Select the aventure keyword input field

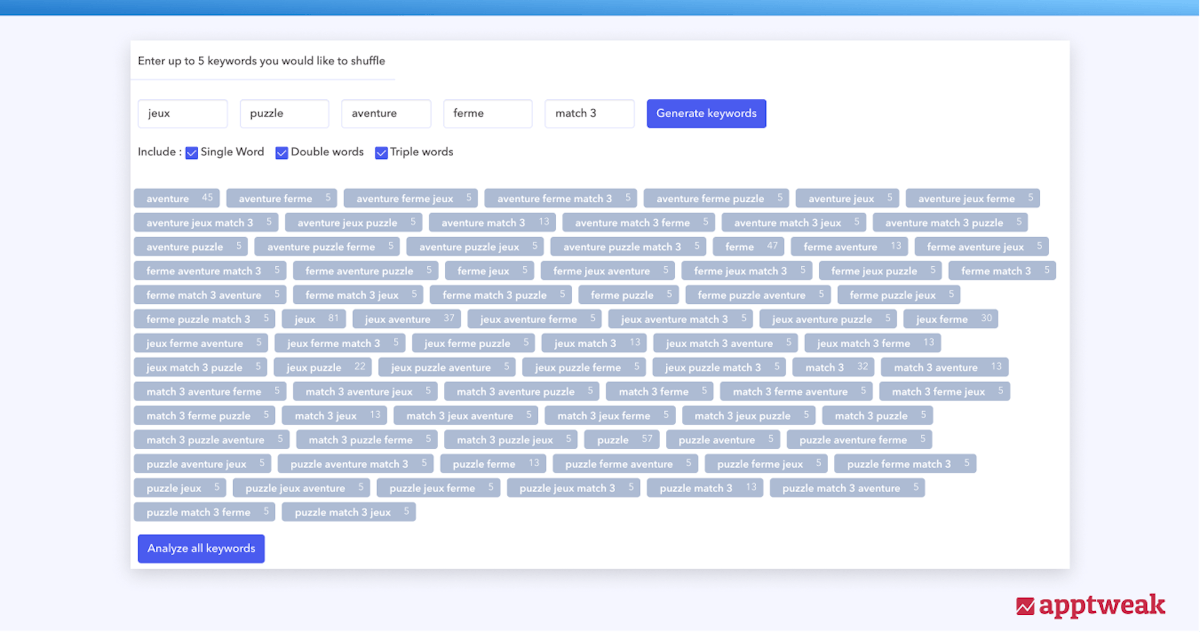[386, 114]
